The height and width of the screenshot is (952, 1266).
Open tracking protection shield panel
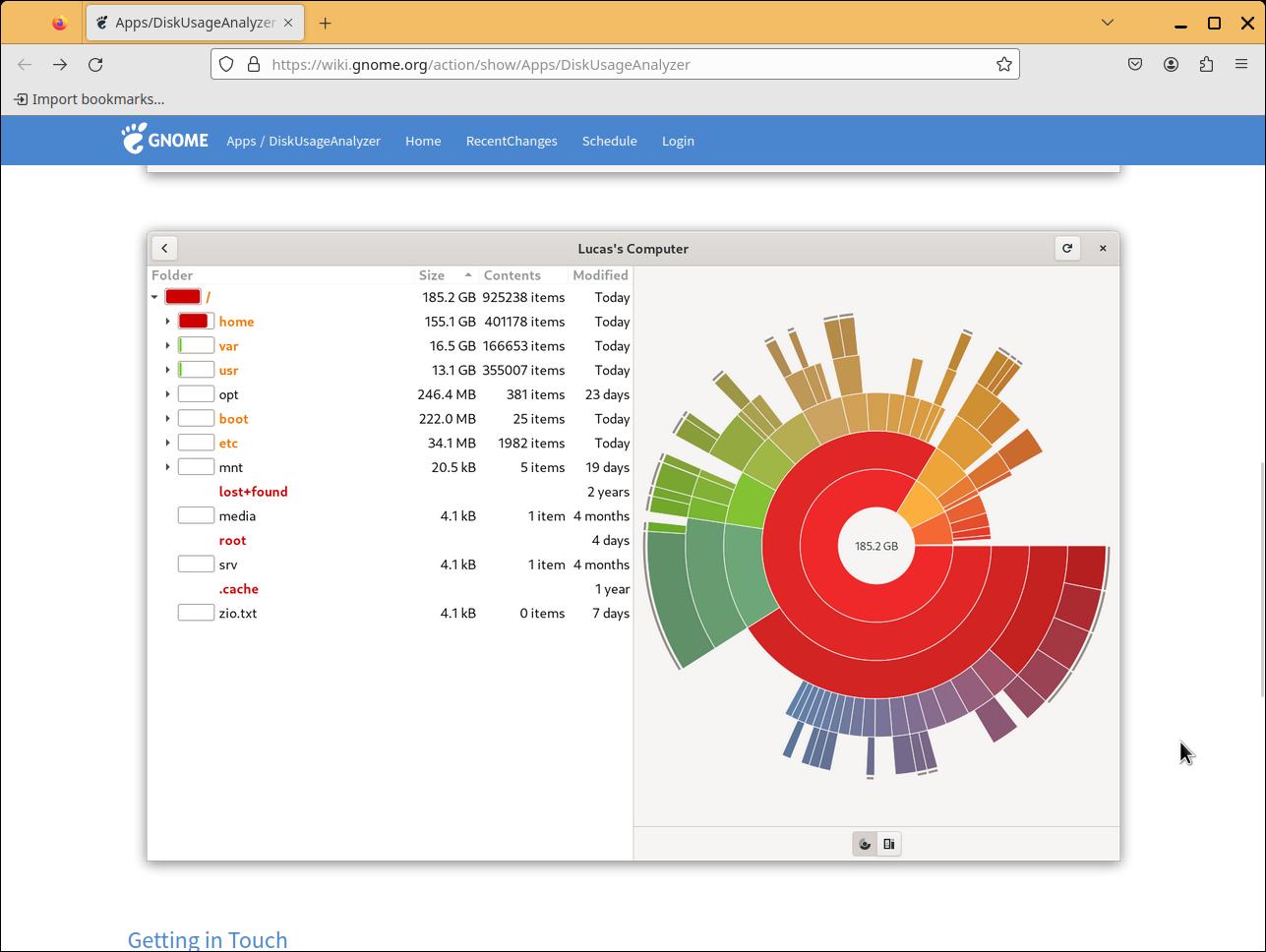226,64
